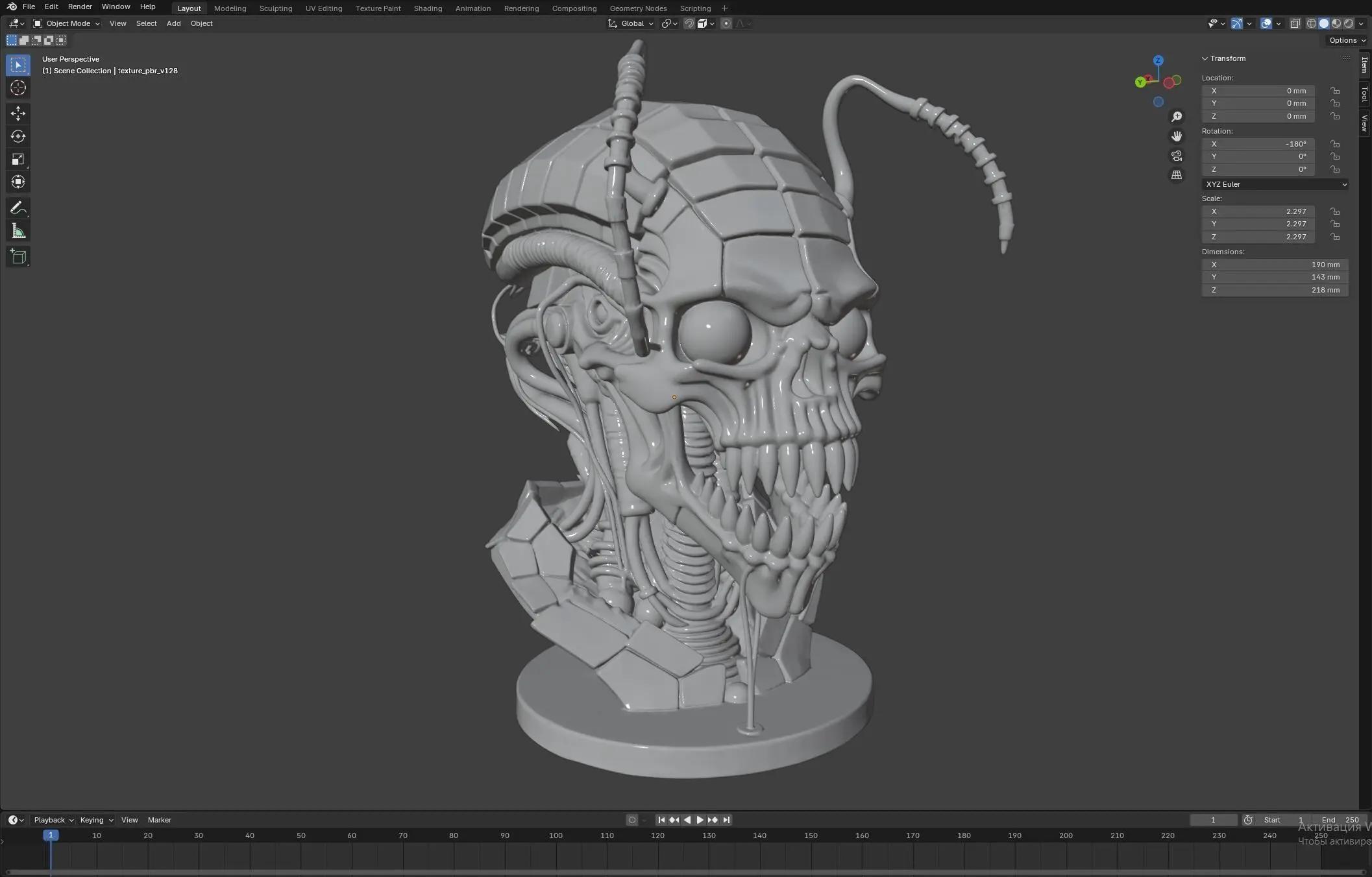
Task: Collapse the Transform panel
Action: (x=1223, y=58)
